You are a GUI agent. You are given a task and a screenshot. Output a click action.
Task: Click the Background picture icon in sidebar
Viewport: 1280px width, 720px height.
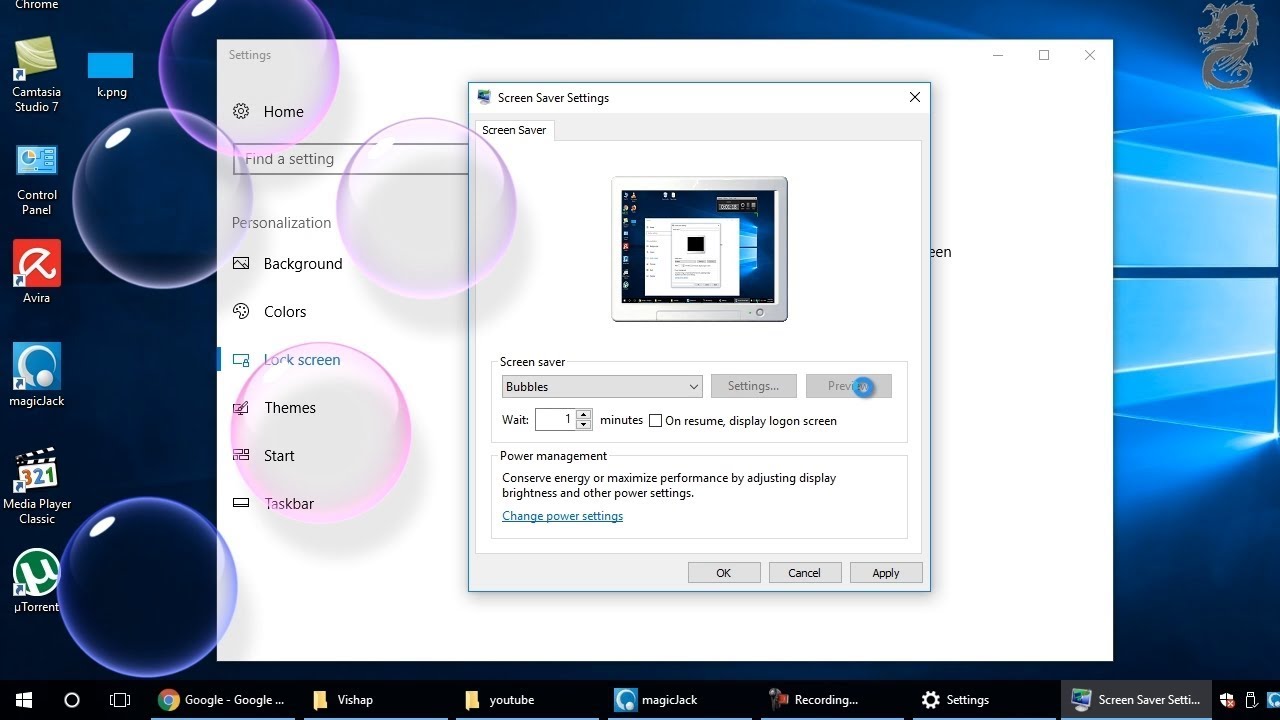tap(241, 263)
